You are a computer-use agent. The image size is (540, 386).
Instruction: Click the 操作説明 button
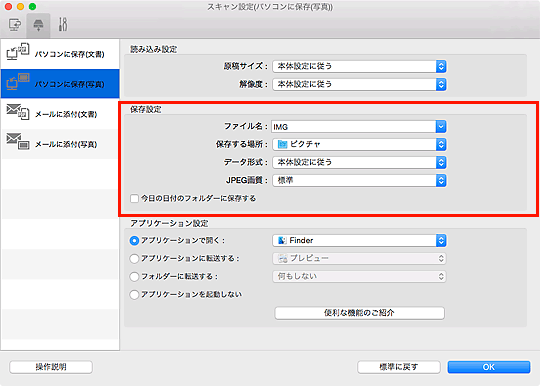point(51,367)
